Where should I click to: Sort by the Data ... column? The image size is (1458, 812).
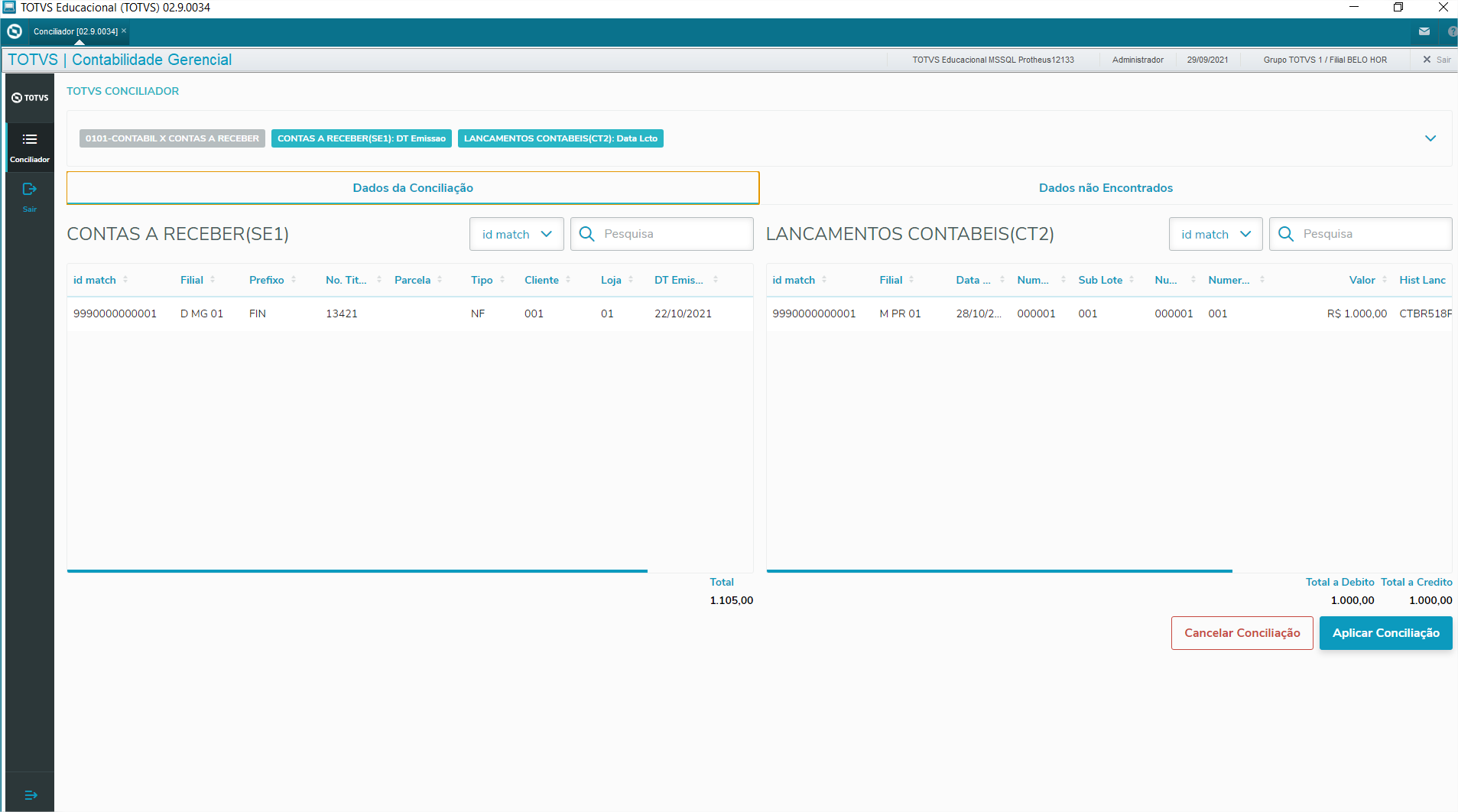point(1002,280)
